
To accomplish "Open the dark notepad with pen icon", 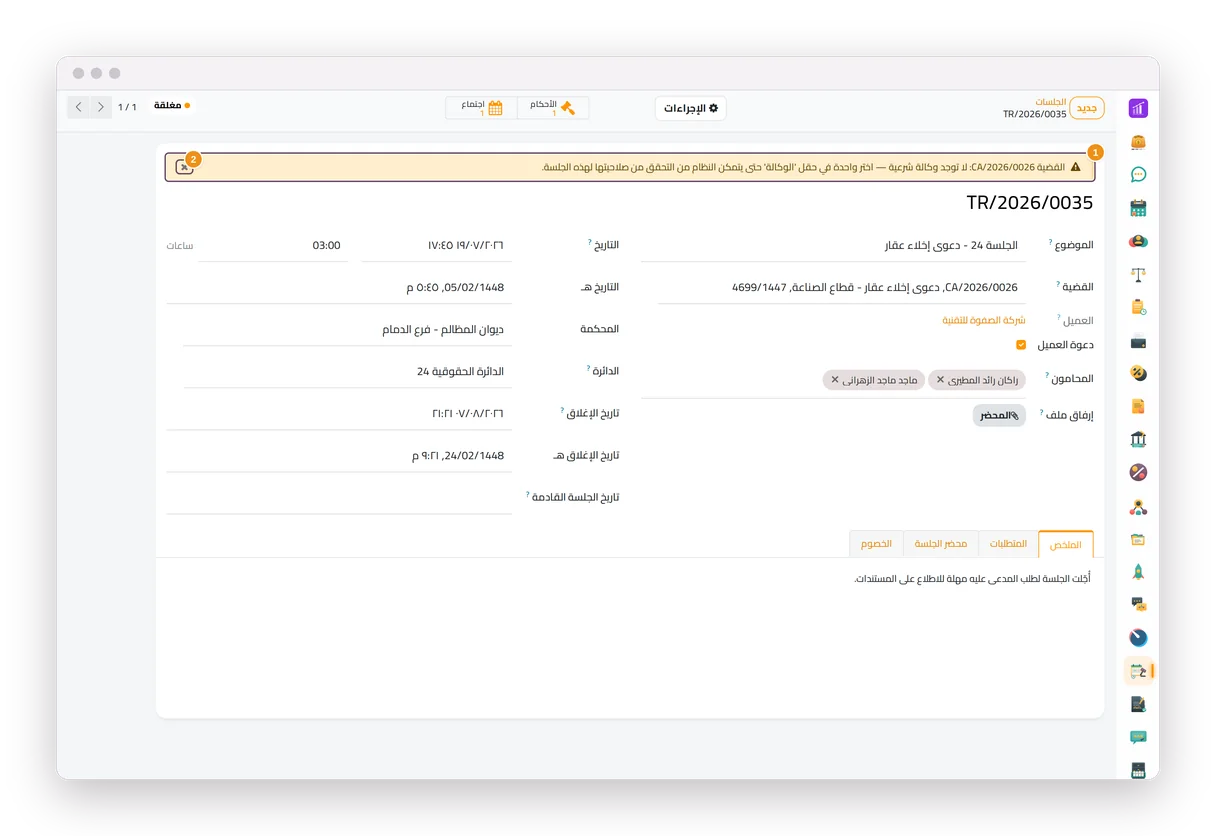I will tap(1138, 704).
